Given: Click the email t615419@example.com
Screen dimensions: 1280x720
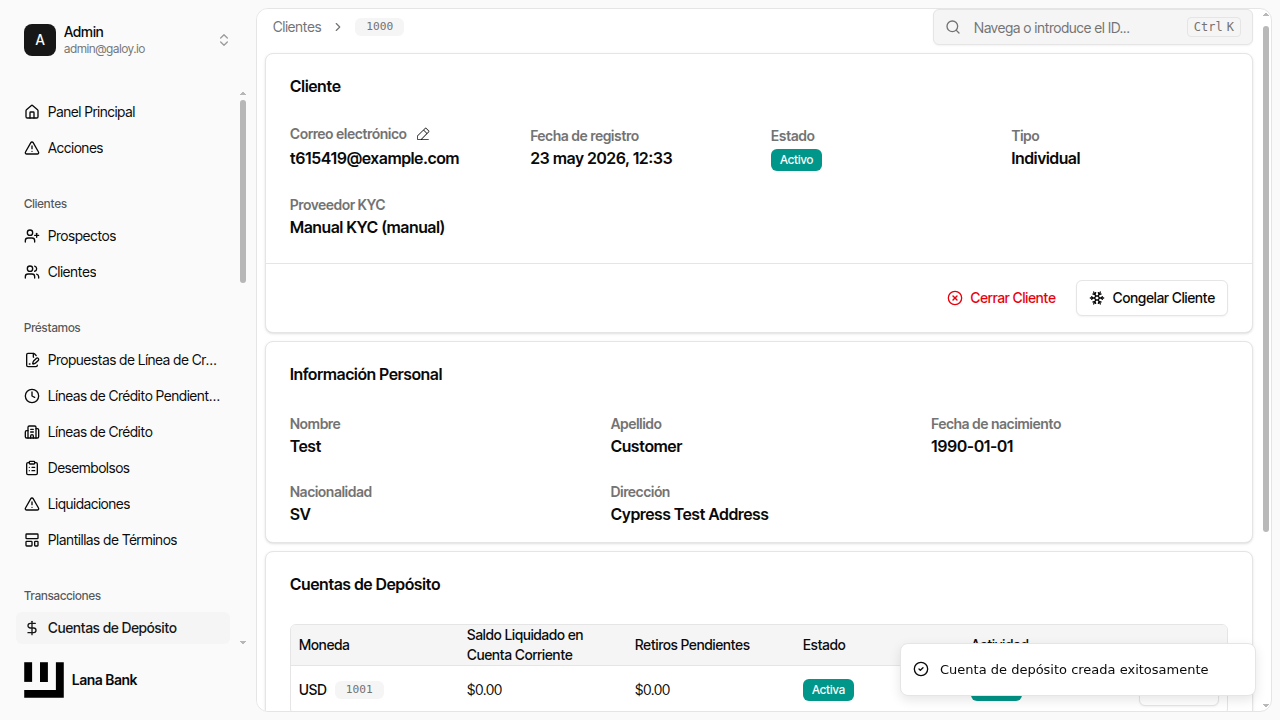Looking at the screenshot, I should [x=374, y=158].
